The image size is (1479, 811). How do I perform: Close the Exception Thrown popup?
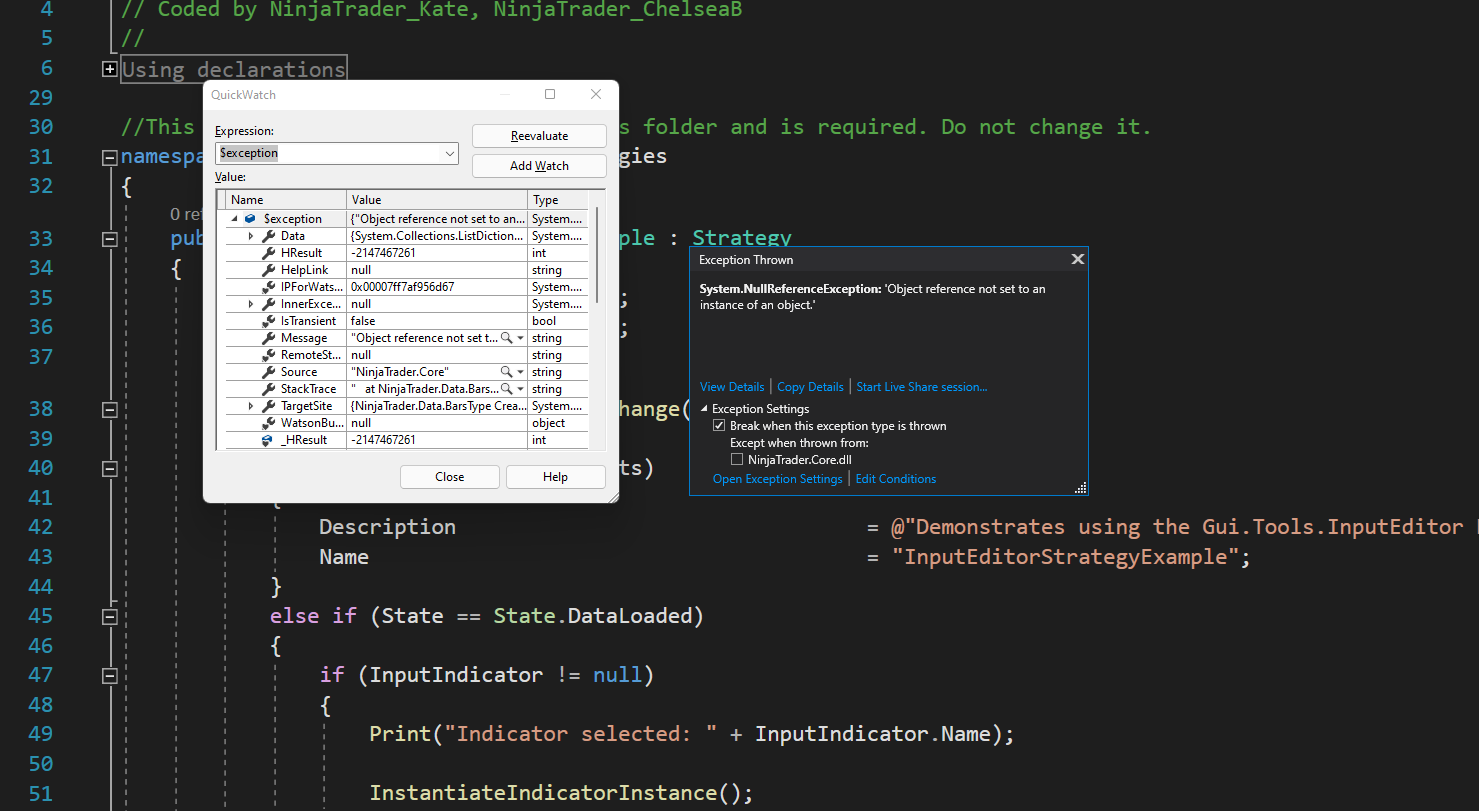click(1077, 259)
